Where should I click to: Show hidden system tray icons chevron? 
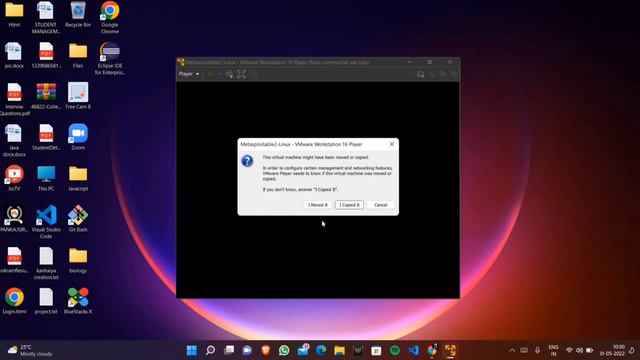coord(512,350)
